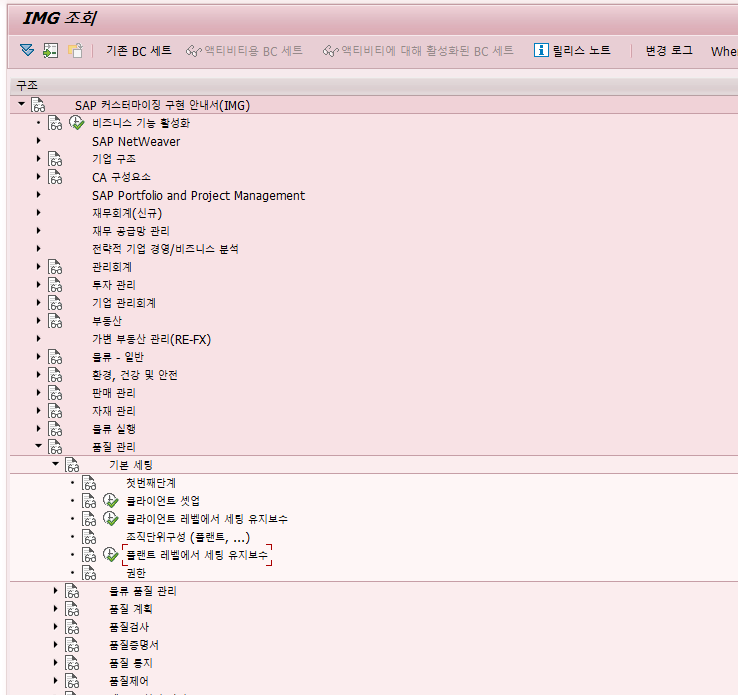Open documentation icon for 첫번째단계
738x695 pixels.
point(88,483)
